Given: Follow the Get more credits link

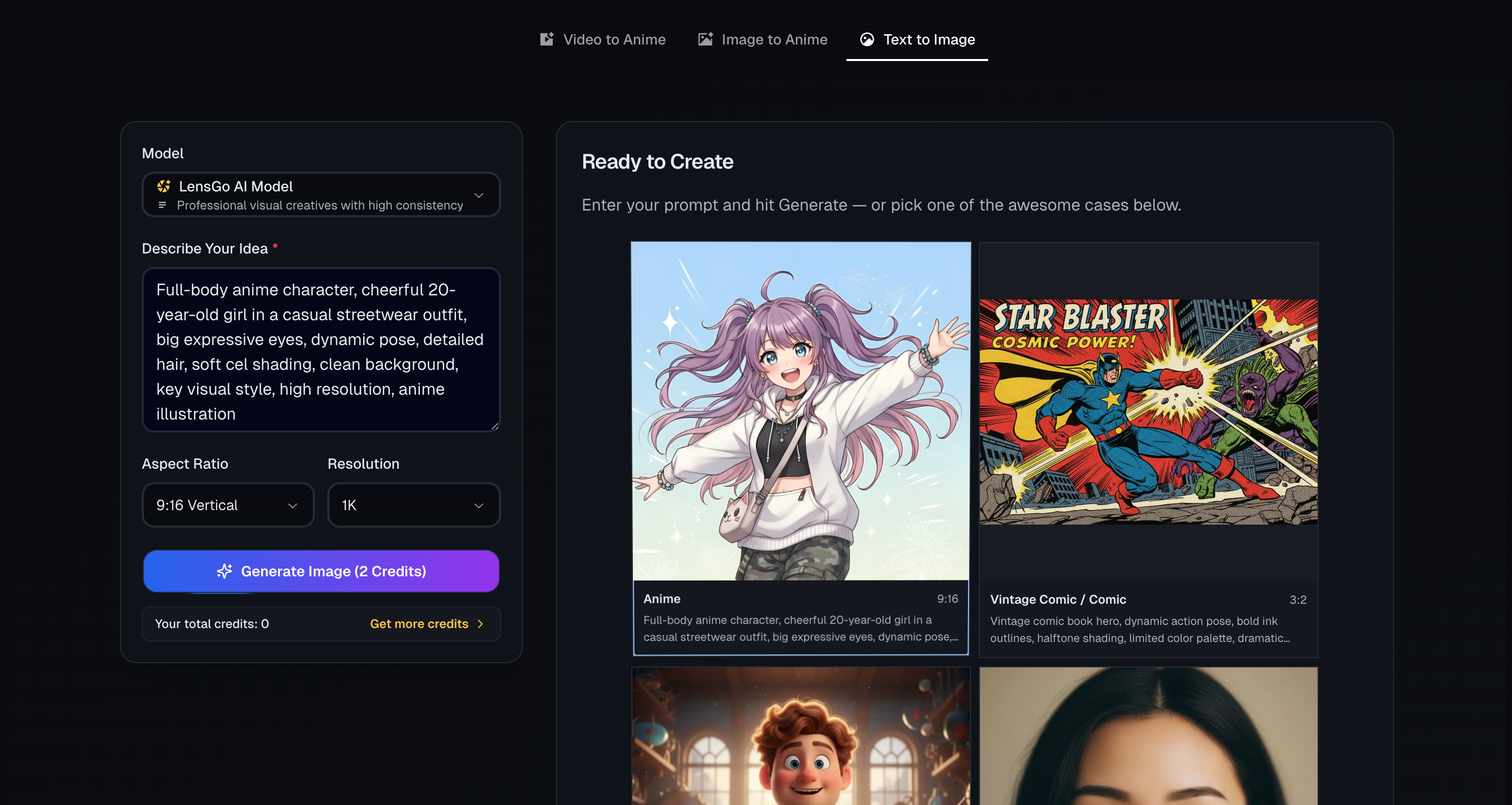Looking at the screenshot, I should [x=419, y=623].
